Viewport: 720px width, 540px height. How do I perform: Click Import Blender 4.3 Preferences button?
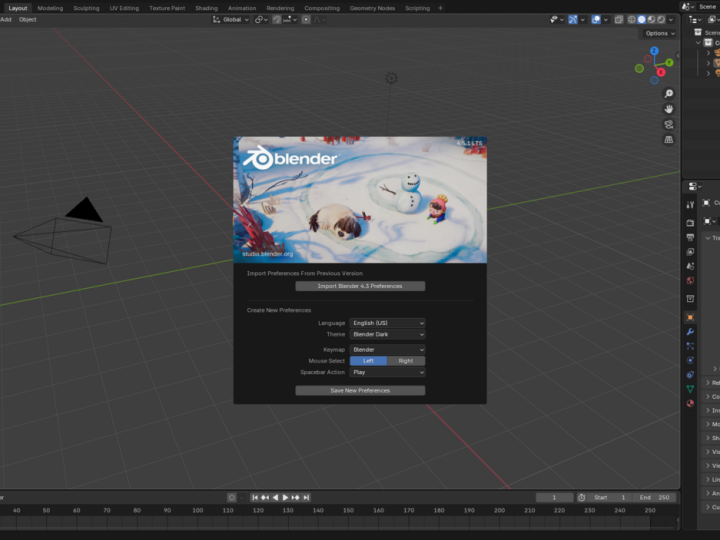[360, 286]
